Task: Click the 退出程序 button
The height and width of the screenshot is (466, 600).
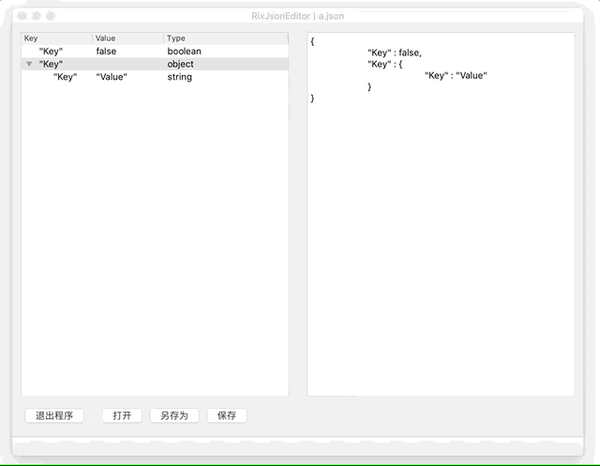Action: pyautogui.click(x=54, y=415)
